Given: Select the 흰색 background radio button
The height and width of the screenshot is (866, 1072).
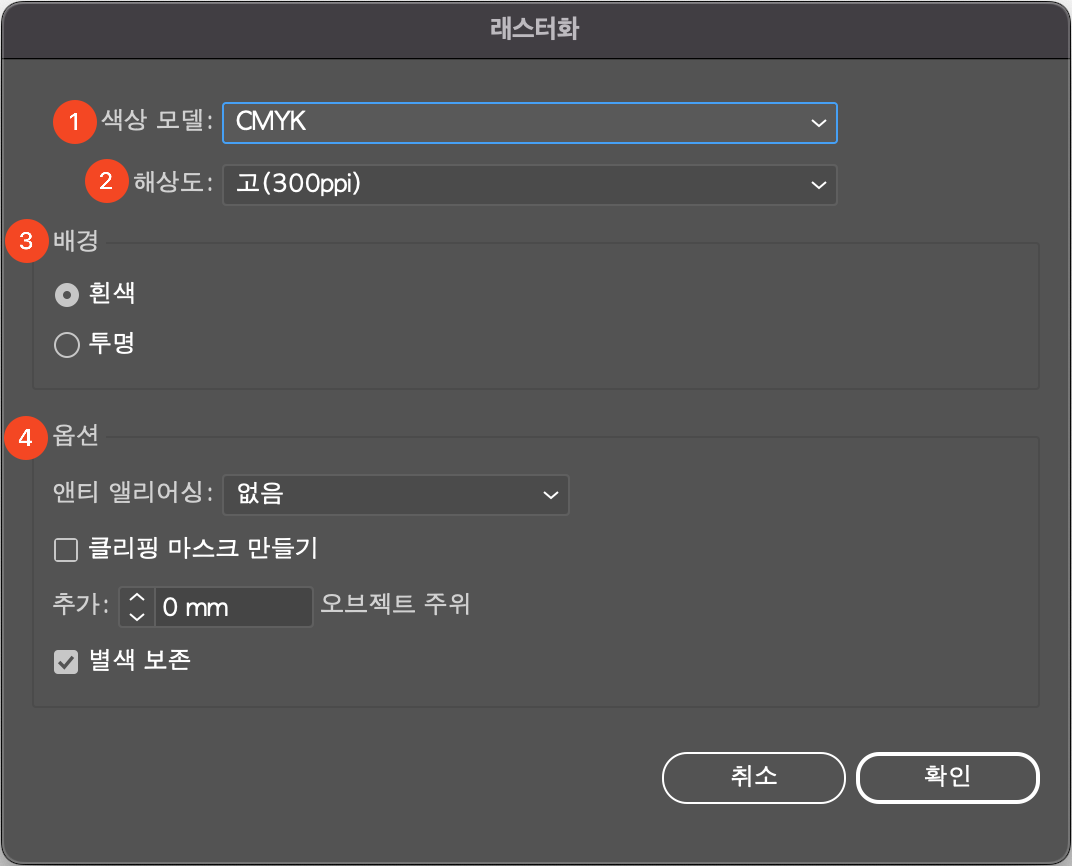Looking at the screenshot, I should [x=65, y=294].
